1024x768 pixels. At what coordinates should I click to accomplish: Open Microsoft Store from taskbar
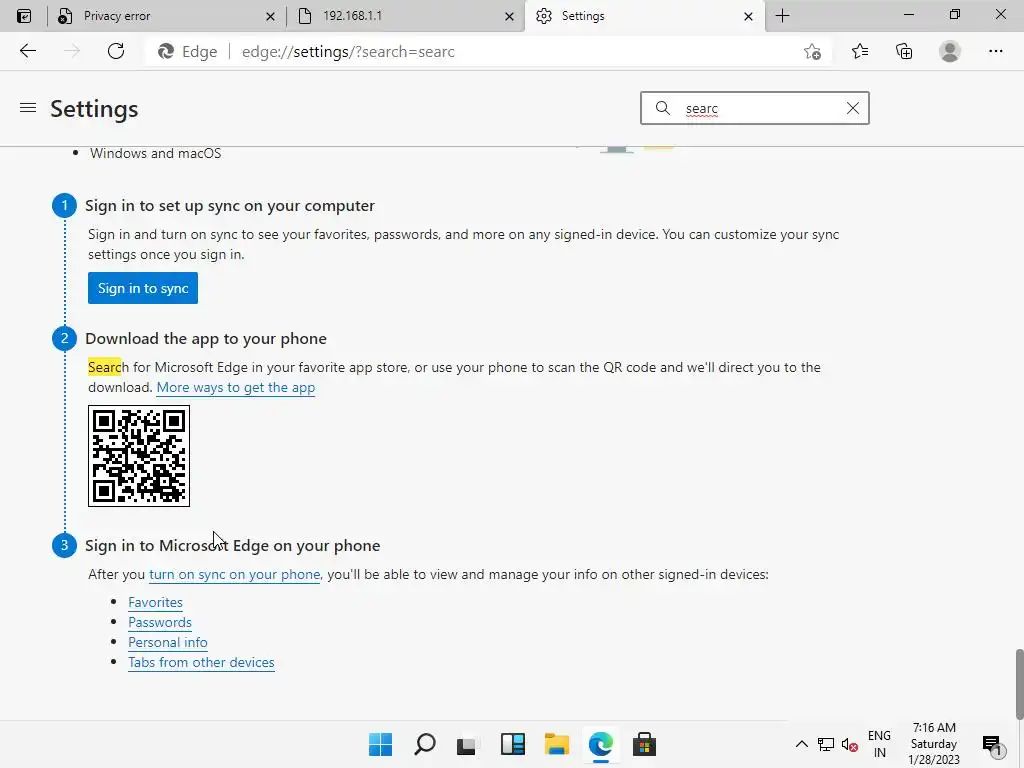(644, 744)
